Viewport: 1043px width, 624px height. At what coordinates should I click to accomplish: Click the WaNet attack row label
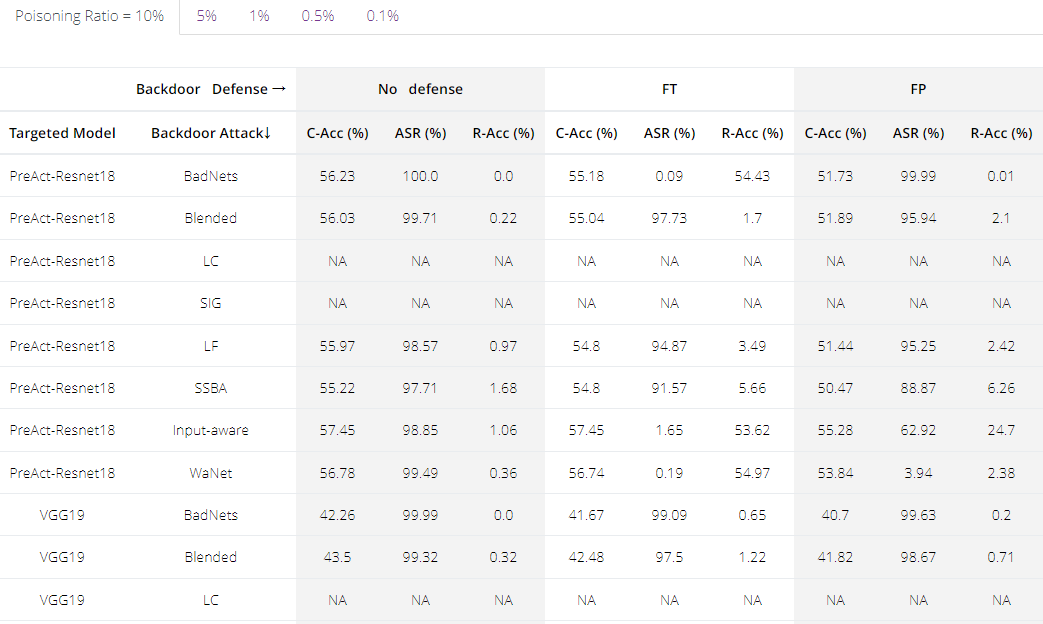211,473
